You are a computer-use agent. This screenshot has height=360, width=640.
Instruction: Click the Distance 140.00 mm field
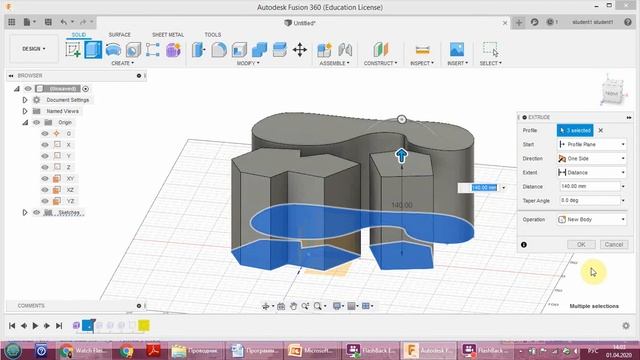point(590,187)
